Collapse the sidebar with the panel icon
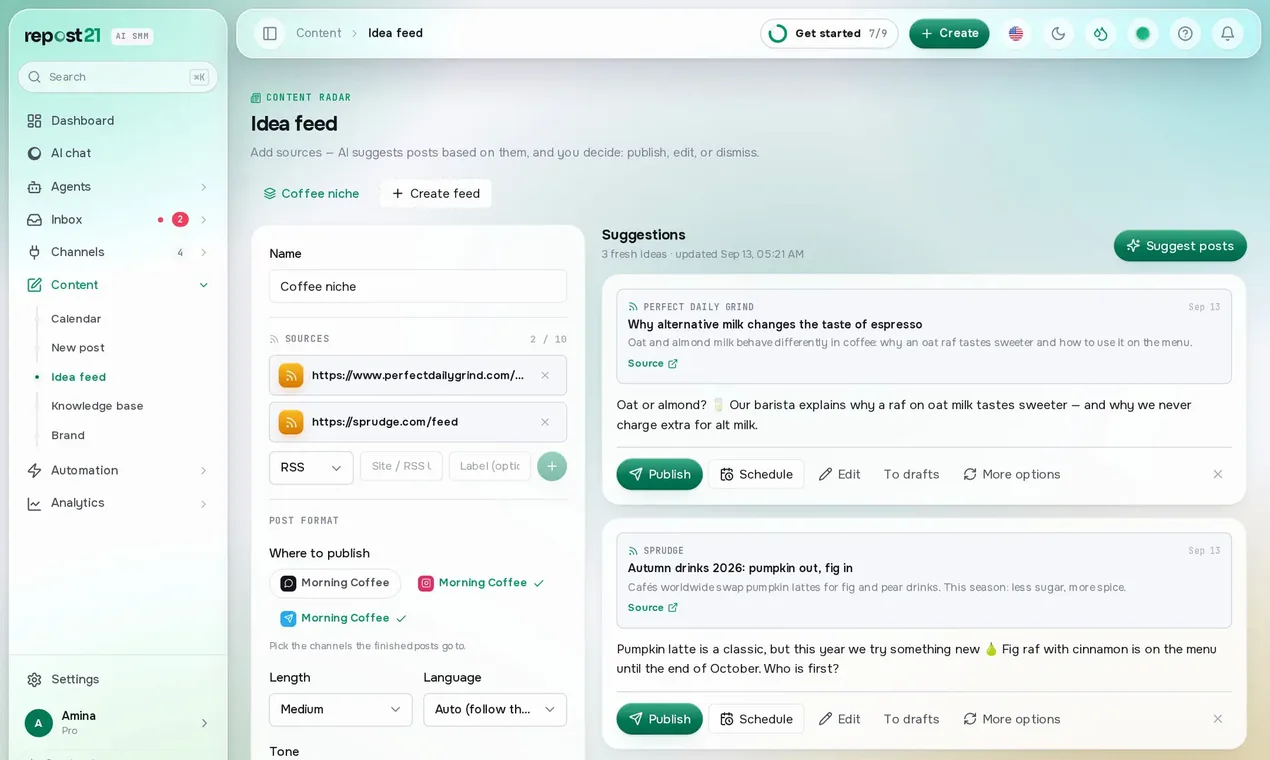Viewport: 1270px width, 760px height. click(x=270, y=33)
